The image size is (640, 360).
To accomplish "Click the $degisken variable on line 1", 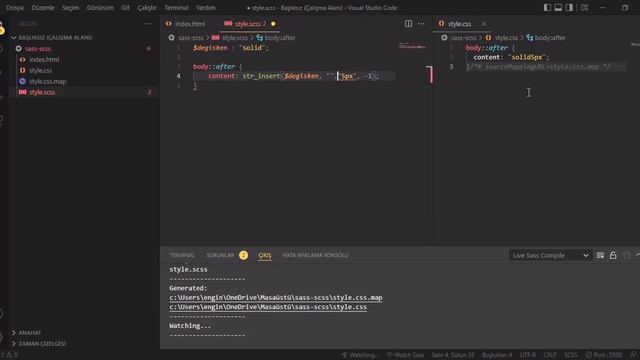I will (x=210, y=48).
